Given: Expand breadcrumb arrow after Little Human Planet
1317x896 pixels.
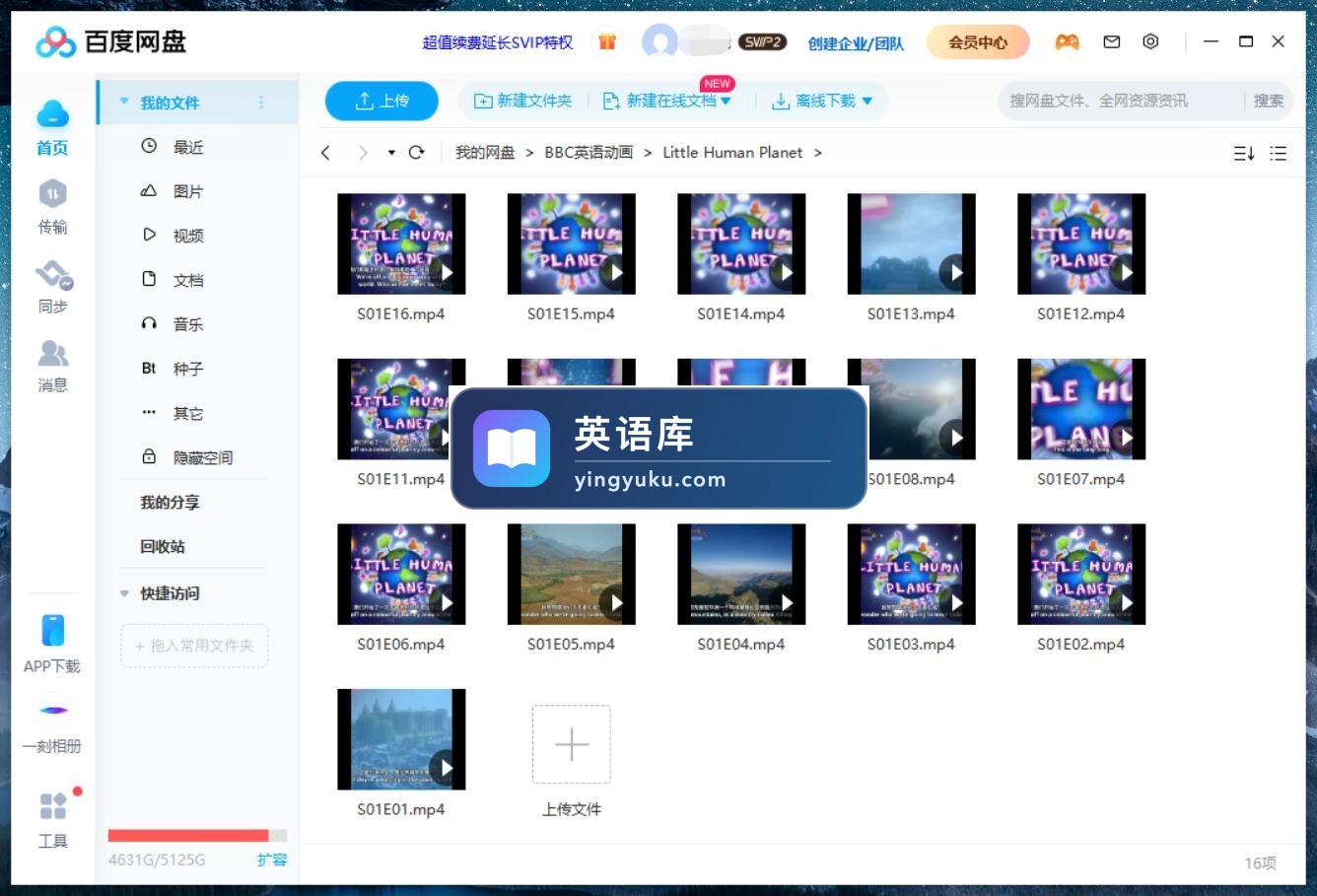Looking at the screenshot, I should pos(818,153).
